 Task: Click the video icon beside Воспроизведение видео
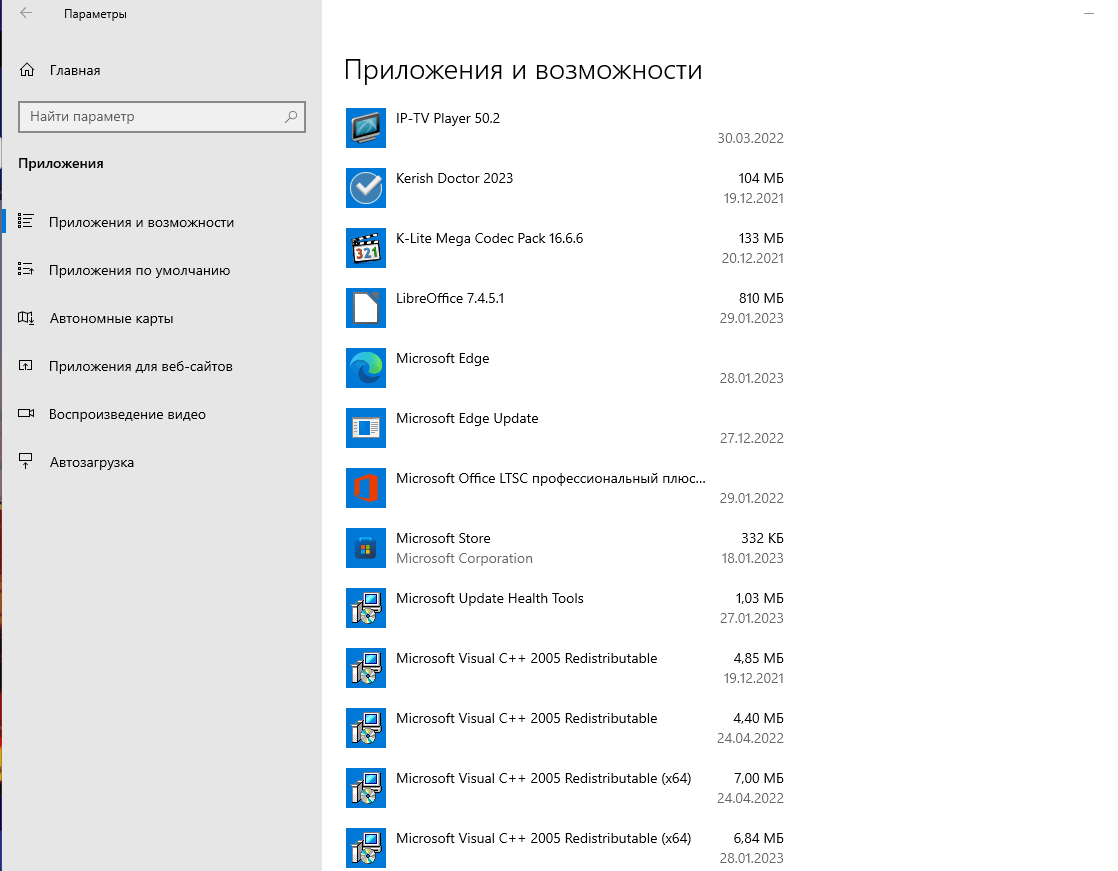coord(26,413)
